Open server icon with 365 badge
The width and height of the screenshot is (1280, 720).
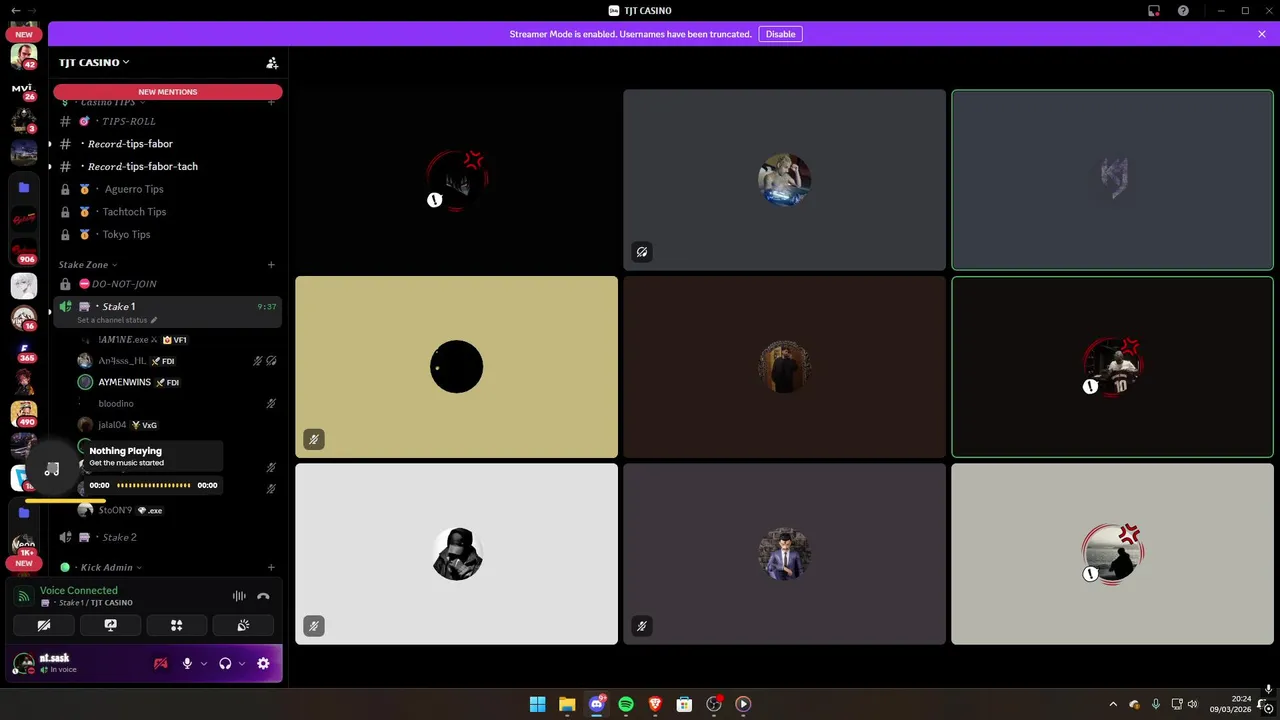[x=24, y=350]
